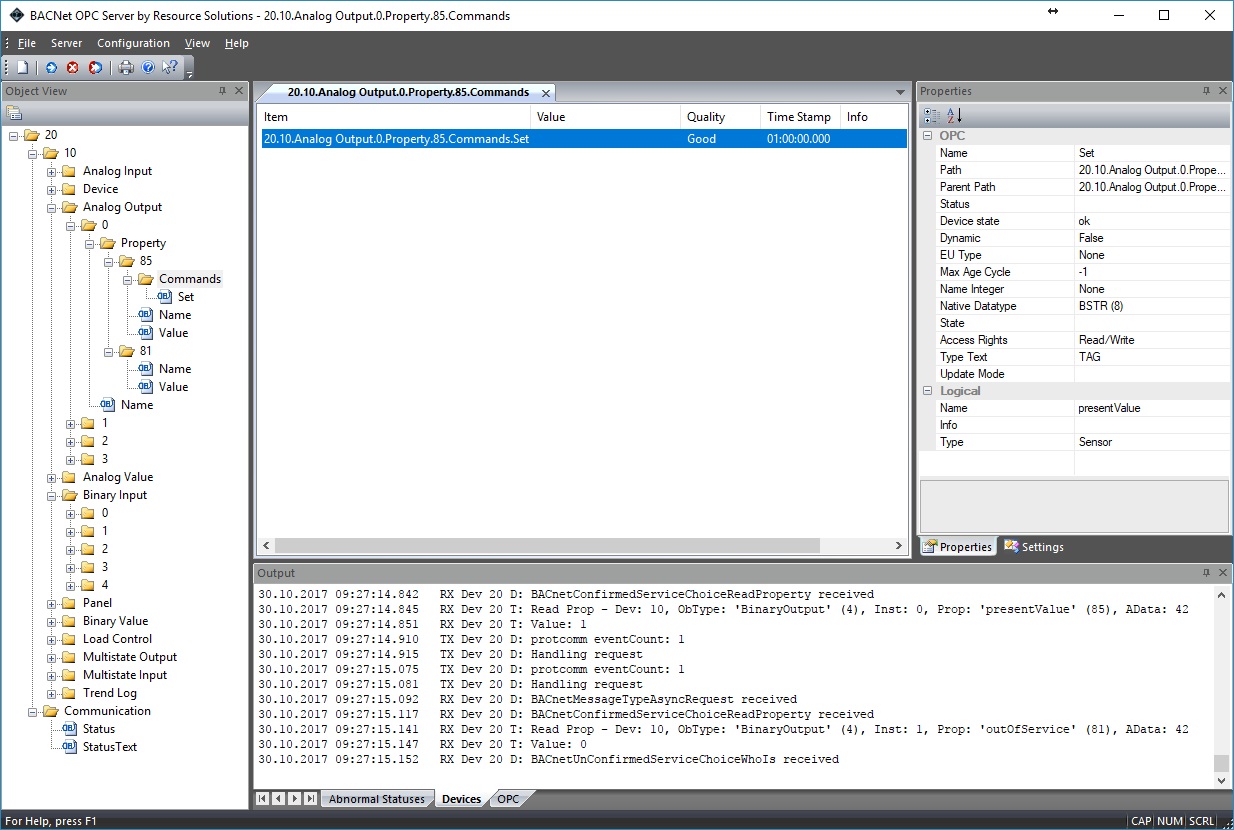This screenshot has width=1234, height=830.
Task: Collapse the OPC property category
Action: [x=927, y=135]
